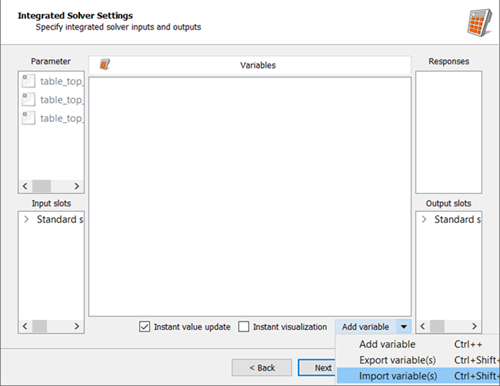Image resolution: width=500 pixels, height=386 pixels.
Task: Click inside the empty Responses list box
Action: [x=449, y=132]
